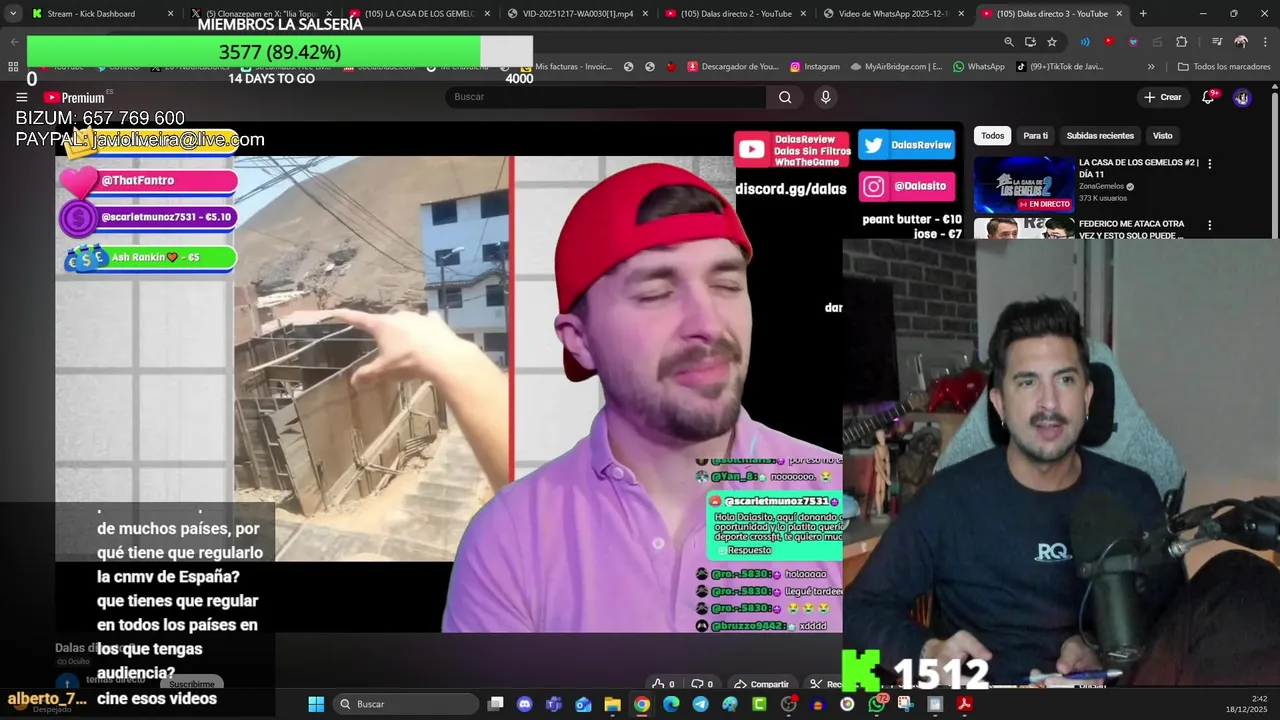Screen dimensions: 1280x720
Task: Select Subidas recientes filter chip
Action: click(1100, 136)
